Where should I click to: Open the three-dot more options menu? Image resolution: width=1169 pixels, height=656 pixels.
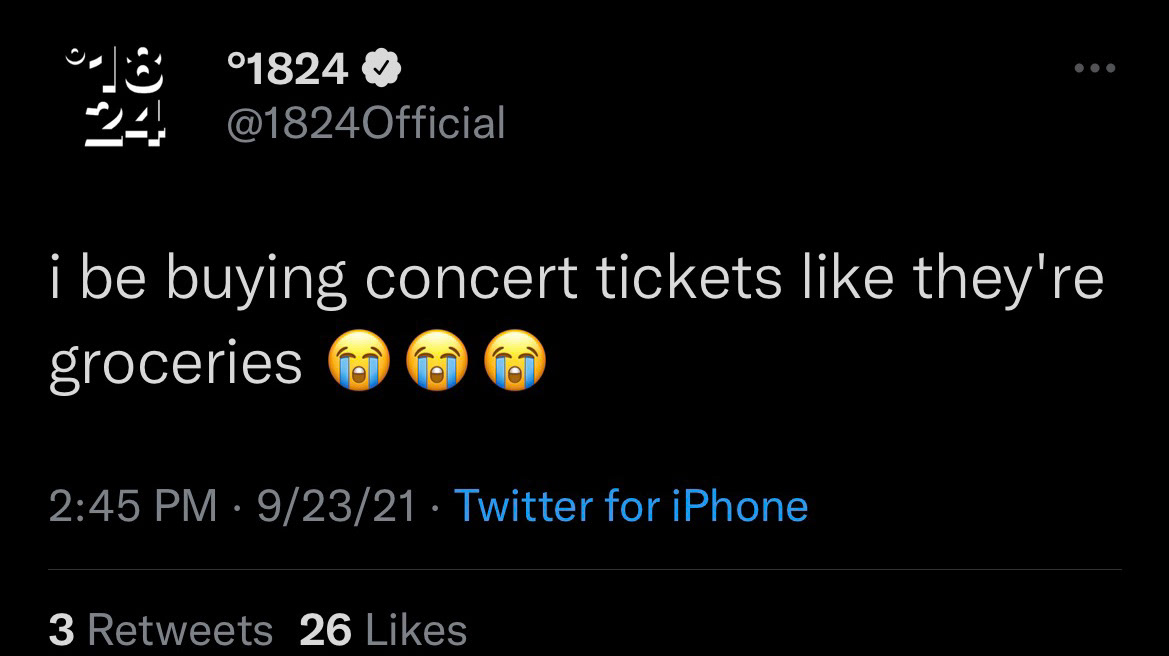pos(1093,68)
